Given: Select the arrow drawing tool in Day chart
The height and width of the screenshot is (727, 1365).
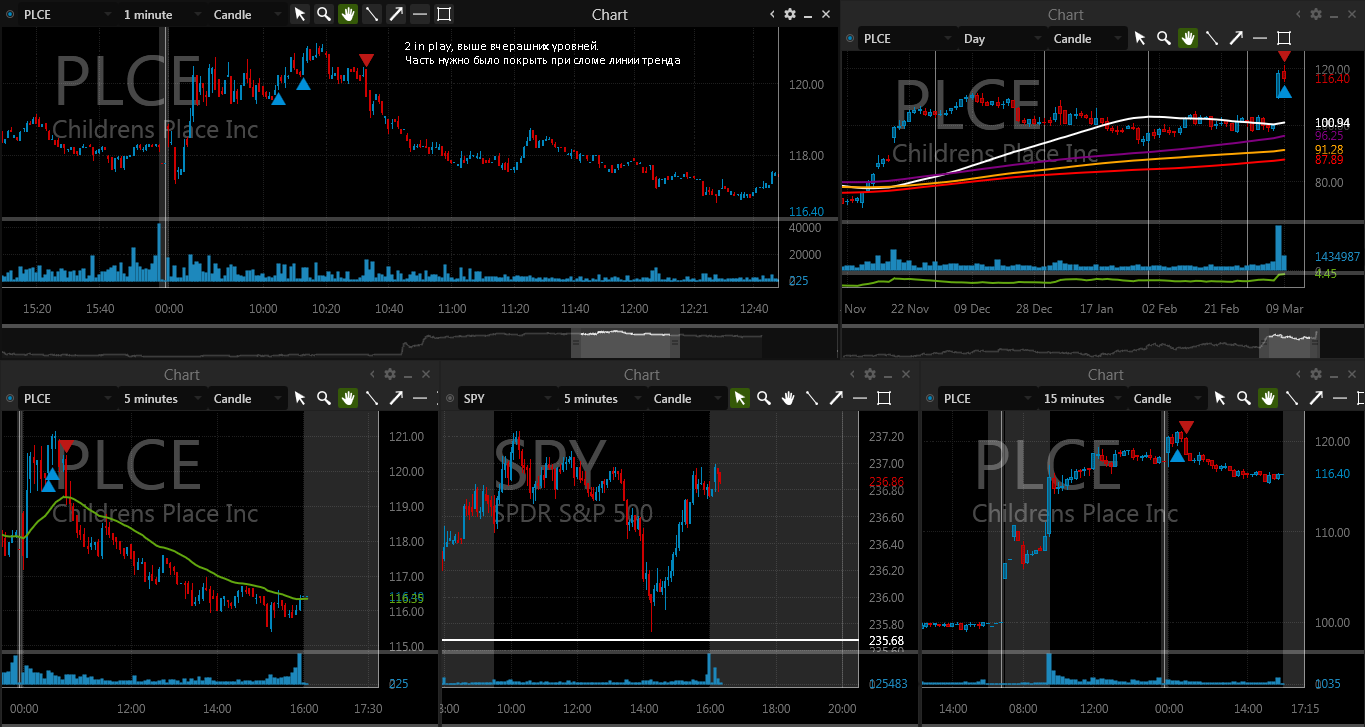Looking at the screenshot, I should tap(1236, 38).
